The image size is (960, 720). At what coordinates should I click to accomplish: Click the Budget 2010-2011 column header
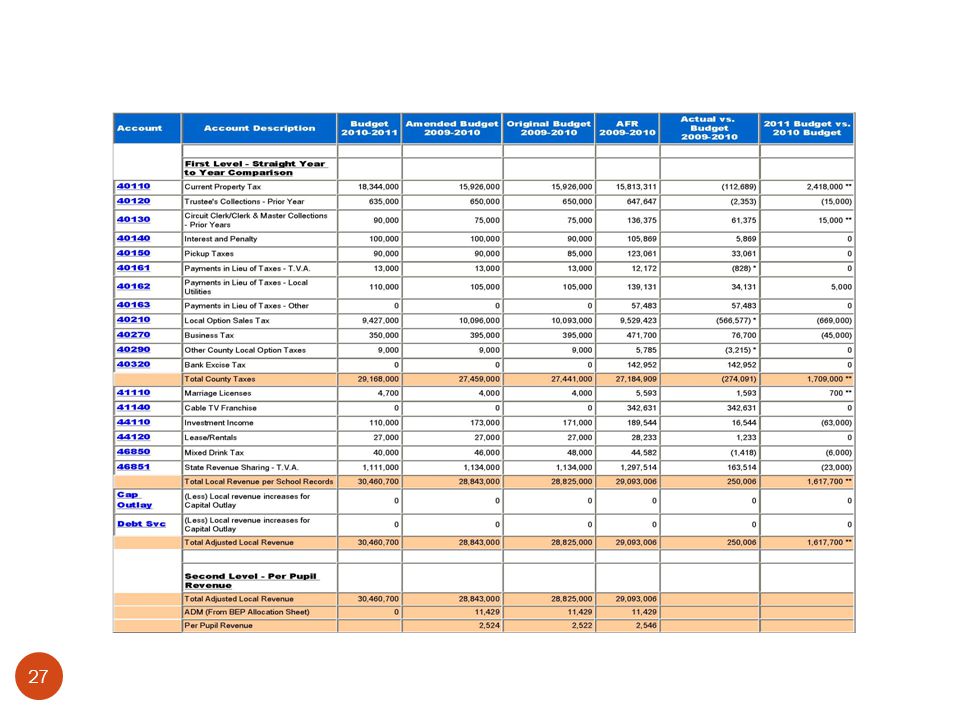point(369,128)
